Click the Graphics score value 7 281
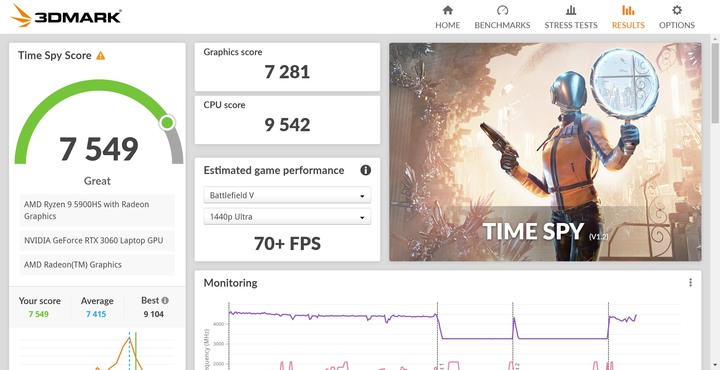This screenshot has height=370, width=720. [x=287, y=72]
